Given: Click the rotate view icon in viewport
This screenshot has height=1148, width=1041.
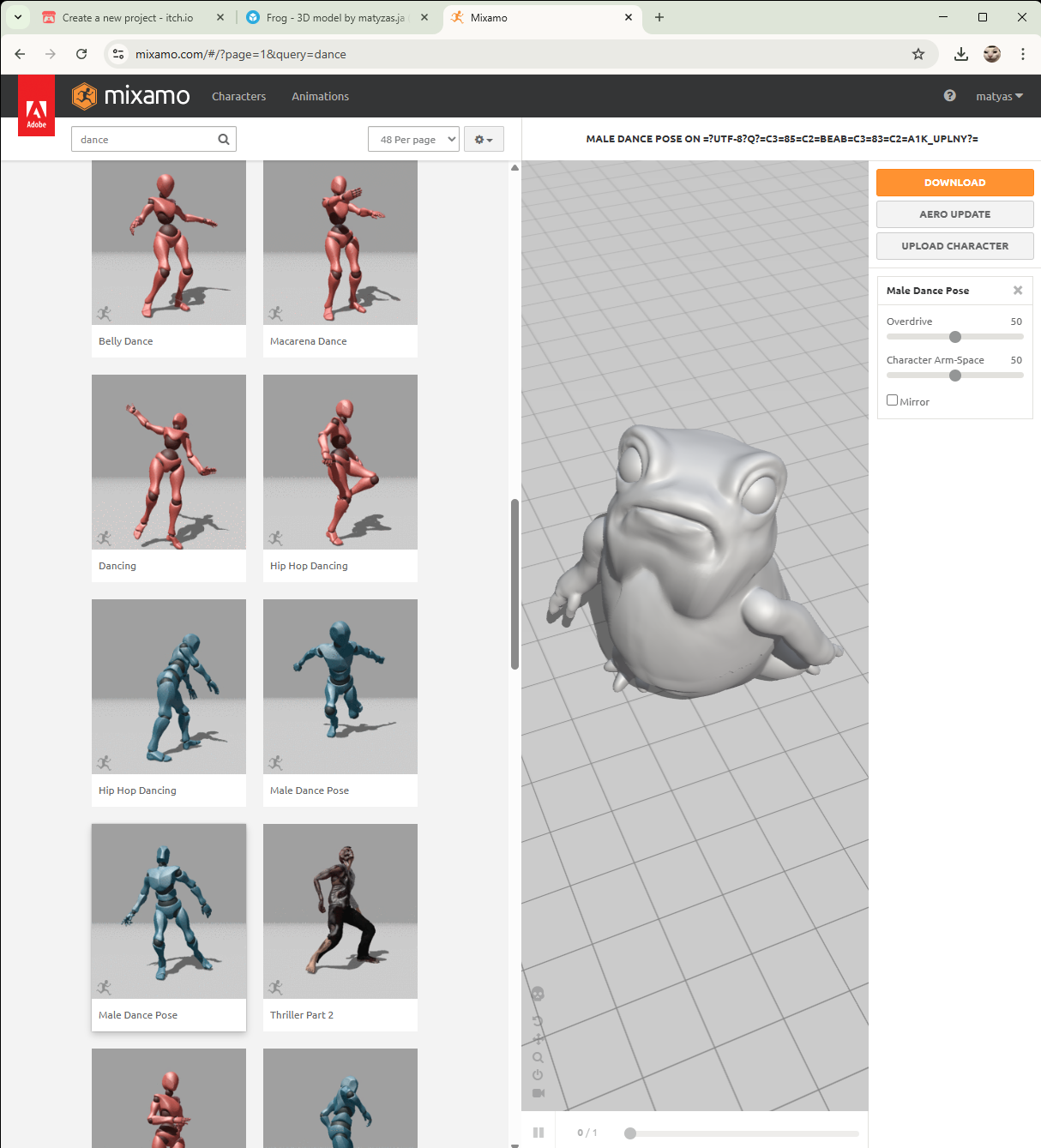Looking at the screenshot, I should [538, 1021].
